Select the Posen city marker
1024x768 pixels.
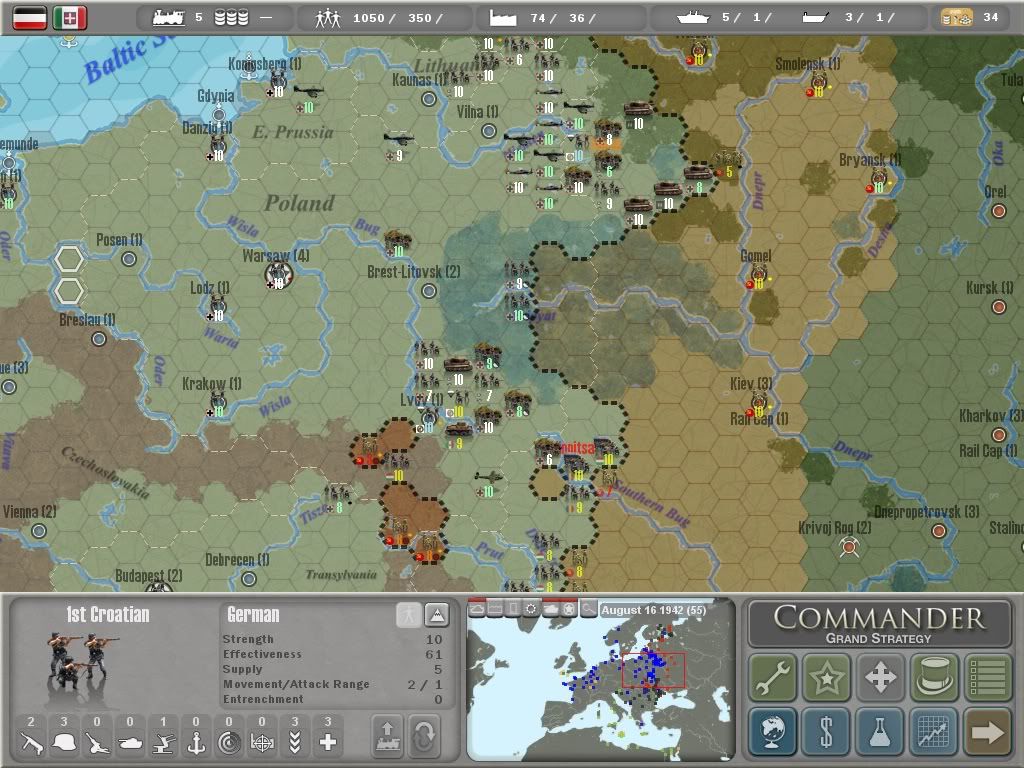[x=129, y=259]
